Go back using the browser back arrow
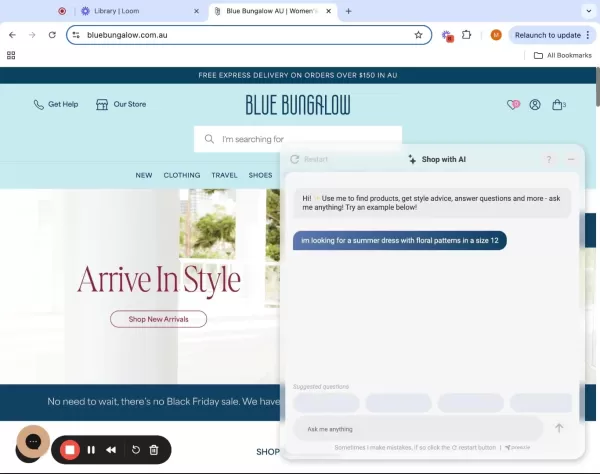600x474 pixels. tap(12, 35)
